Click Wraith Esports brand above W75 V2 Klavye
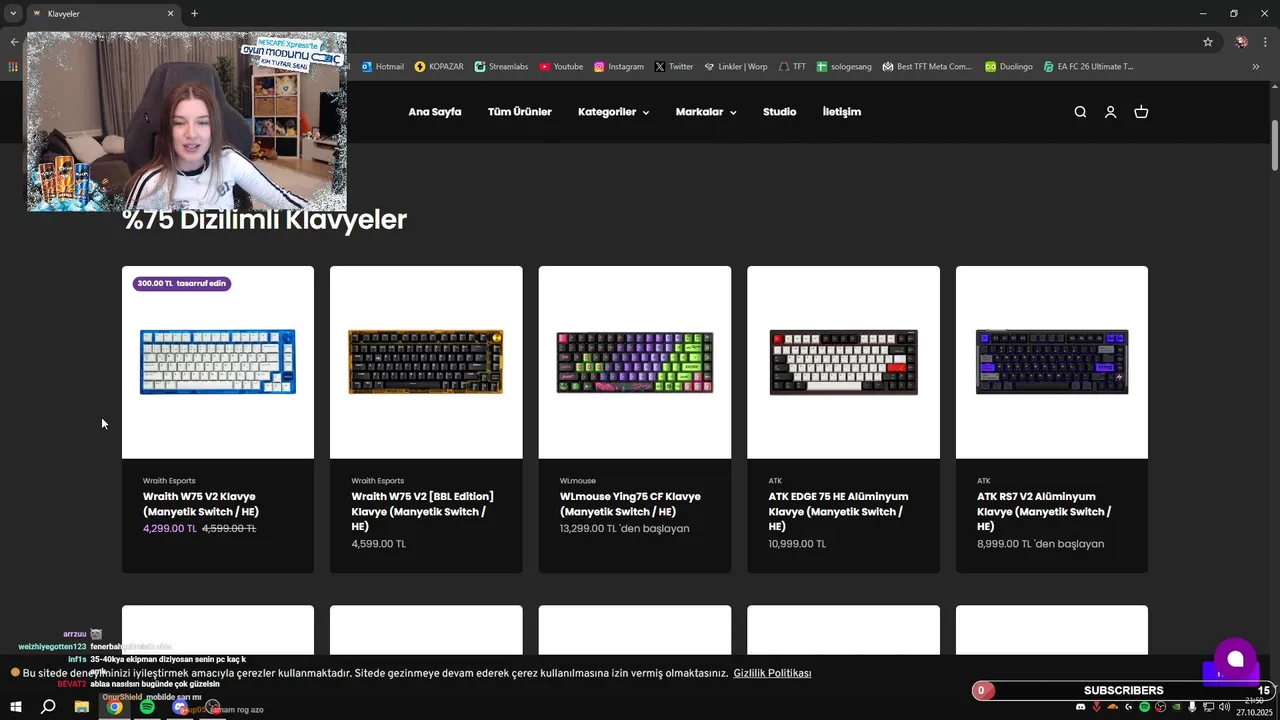Screen dimensions: 1280x720 (169, 481)
